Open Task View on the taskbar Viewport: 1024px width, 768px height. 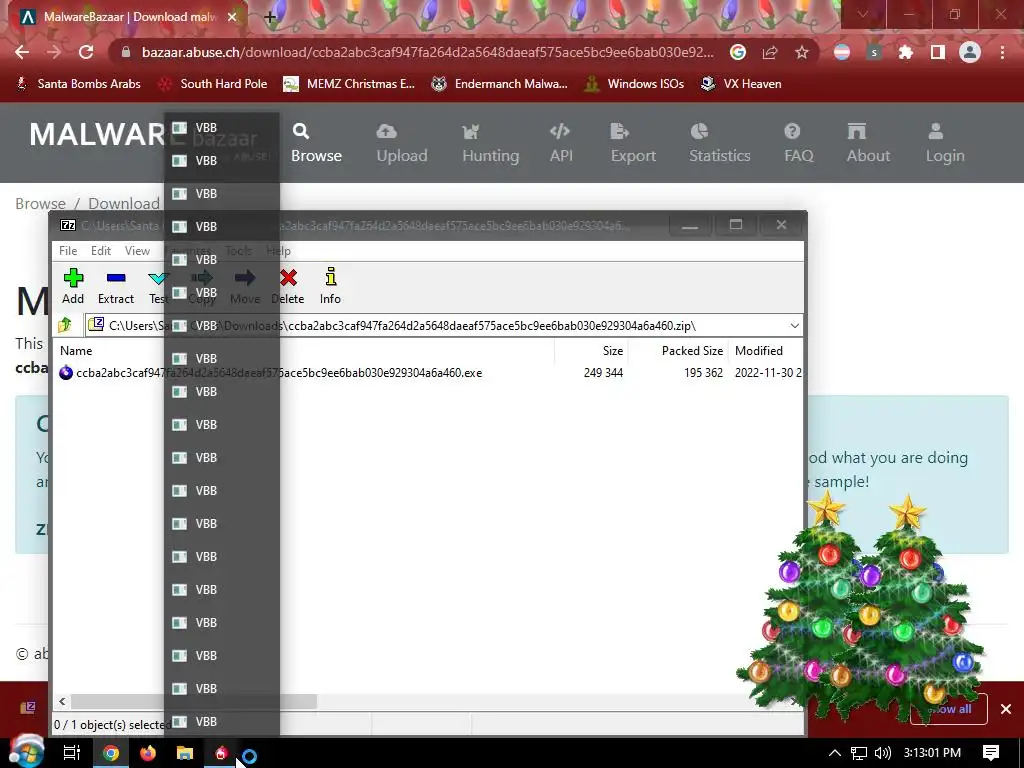pyautogui.click(x=71, y=753)
